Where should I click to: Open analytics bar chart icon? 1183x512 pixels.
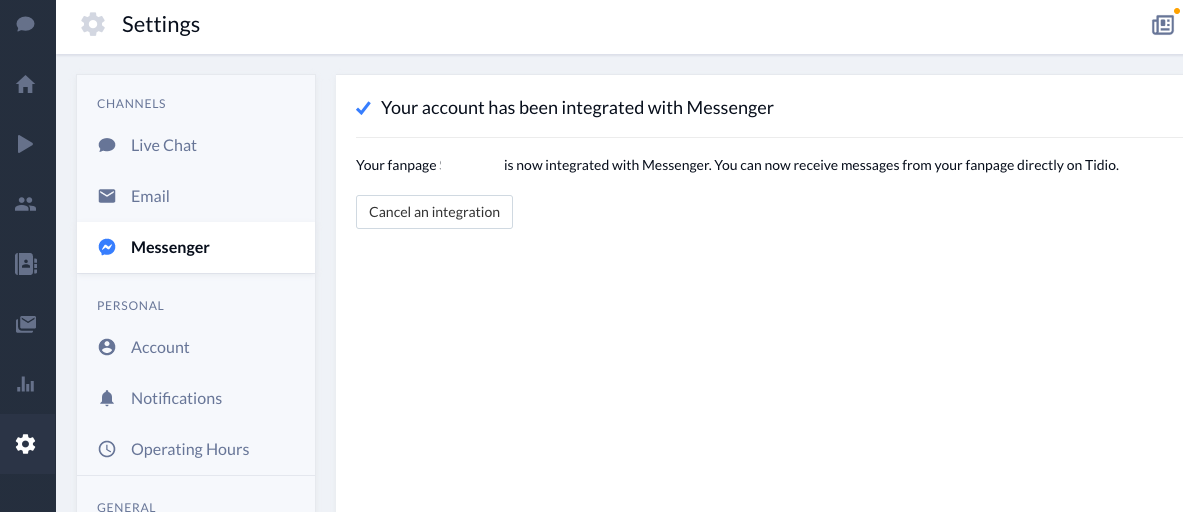(x=26, y=385)
